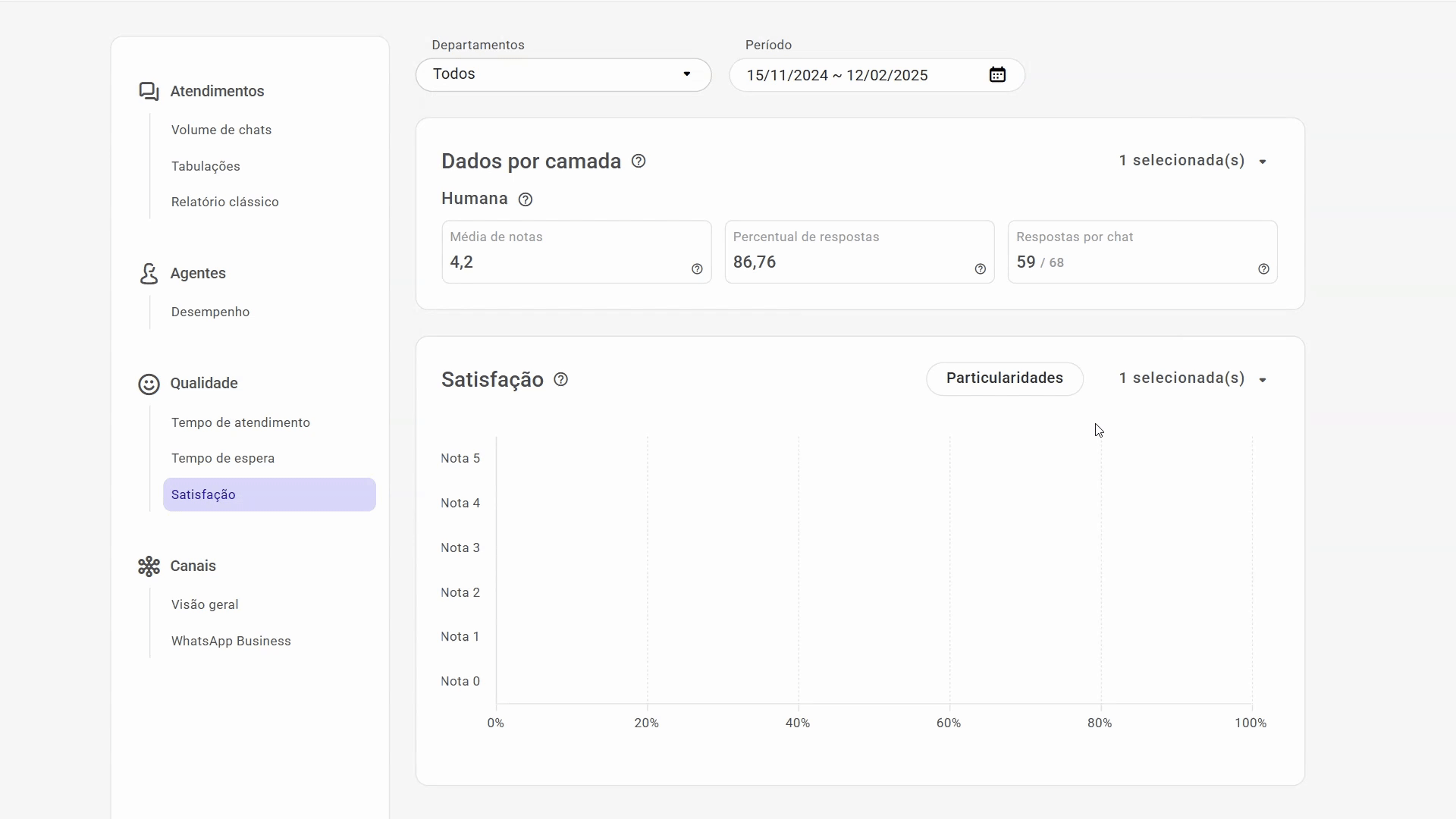Click the Nota 3 chart axis label
Image resolution: width=1456 pixels, height=819 pixels.
point(460,548)
